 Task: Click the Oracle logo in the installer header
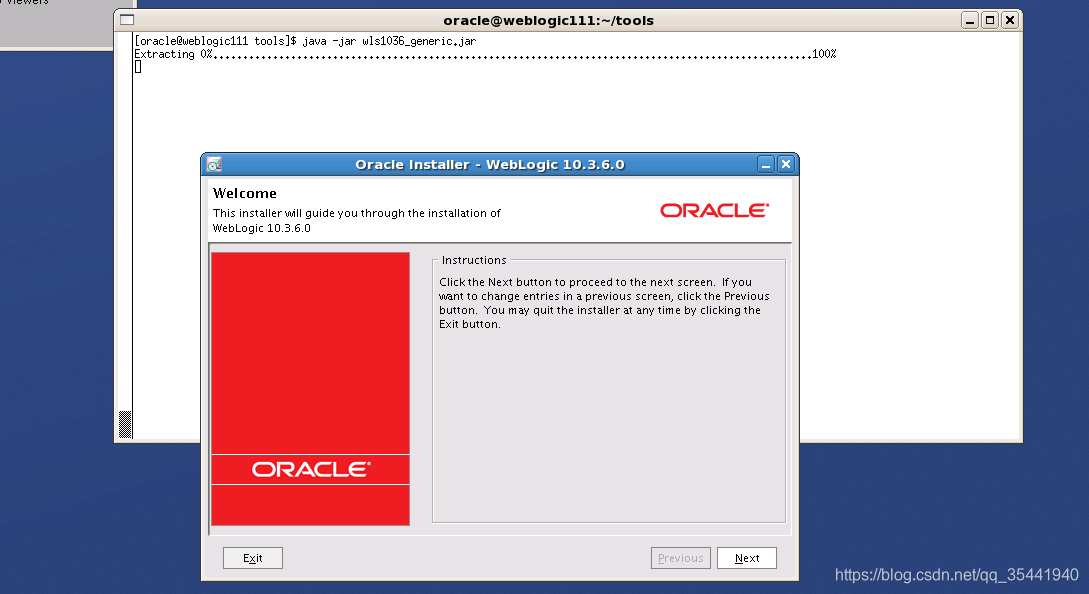pyautogui.click(x=715, y=211)
